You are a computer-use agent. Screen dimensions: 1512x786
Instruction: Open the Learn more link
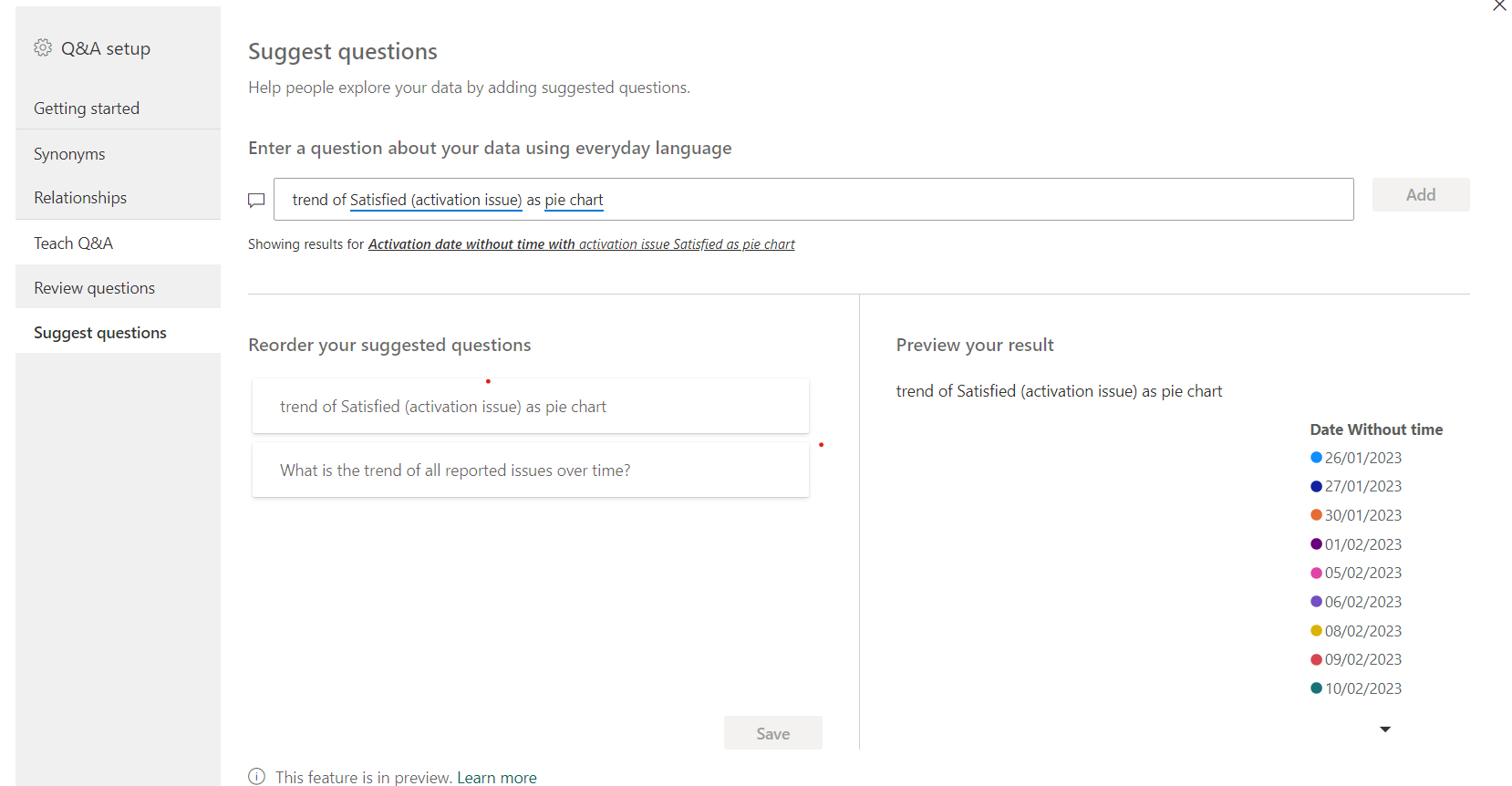[497, 777]
